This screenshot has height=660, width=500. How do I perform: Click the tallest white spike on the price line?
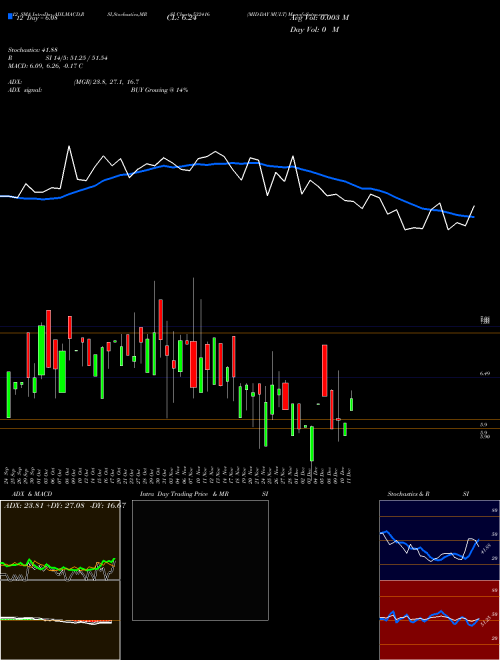[69, 146]
